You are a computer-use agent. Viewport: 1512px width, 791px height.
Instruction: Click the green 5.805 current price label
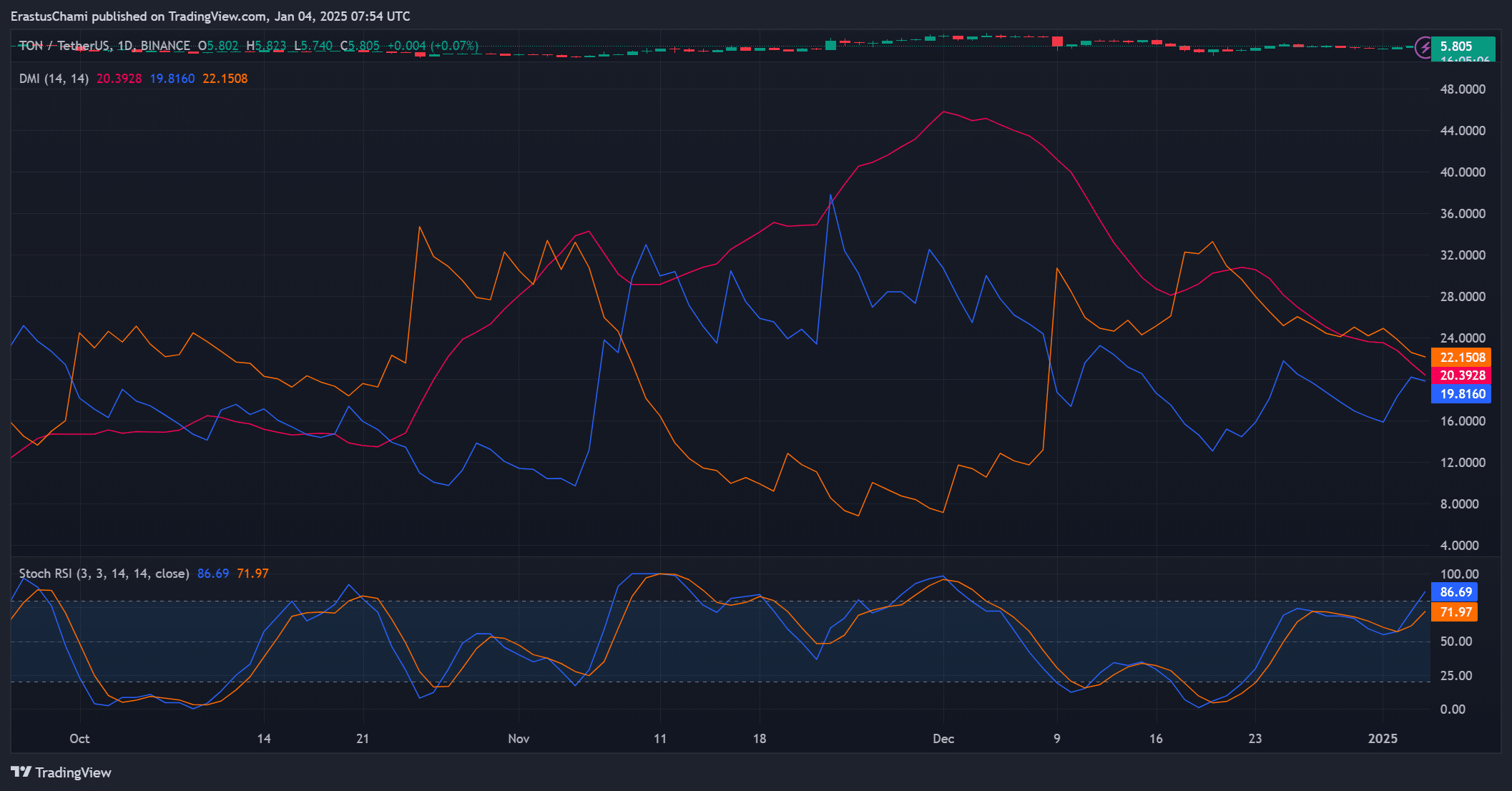(1462, 46)
